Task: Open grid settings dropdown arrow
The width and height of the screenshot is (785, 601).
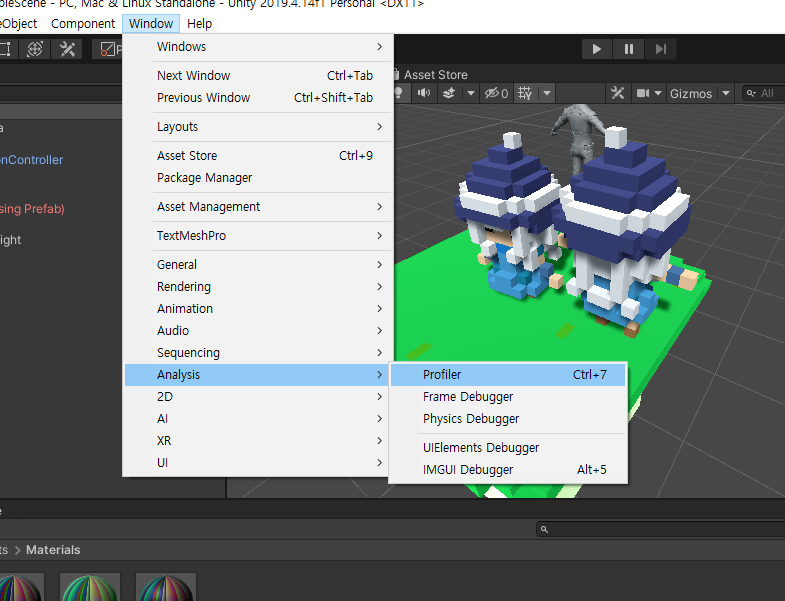Action: point(547,93)
